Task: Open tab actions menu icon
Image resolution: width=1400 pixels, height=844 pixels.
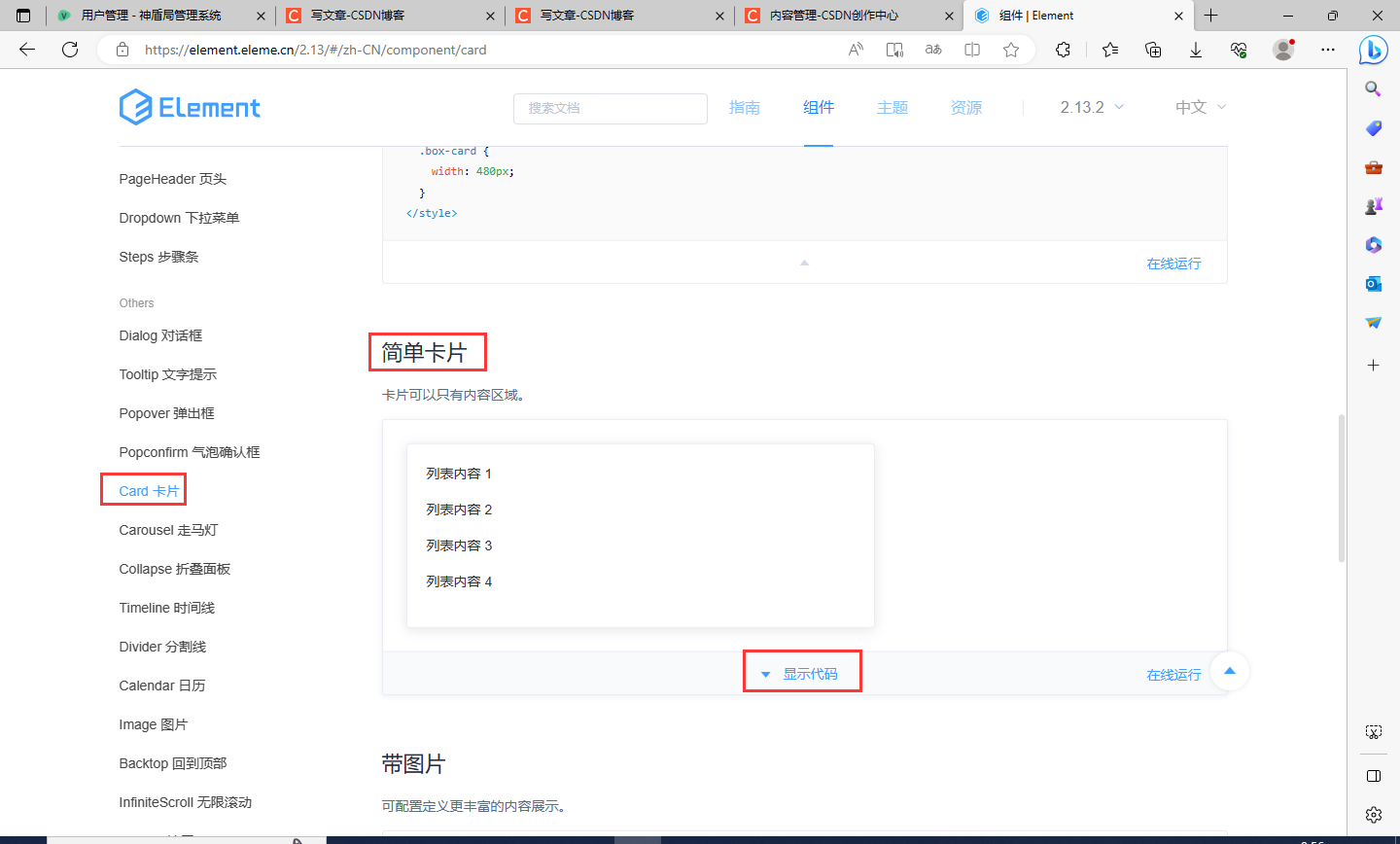Action: point(23,16)
